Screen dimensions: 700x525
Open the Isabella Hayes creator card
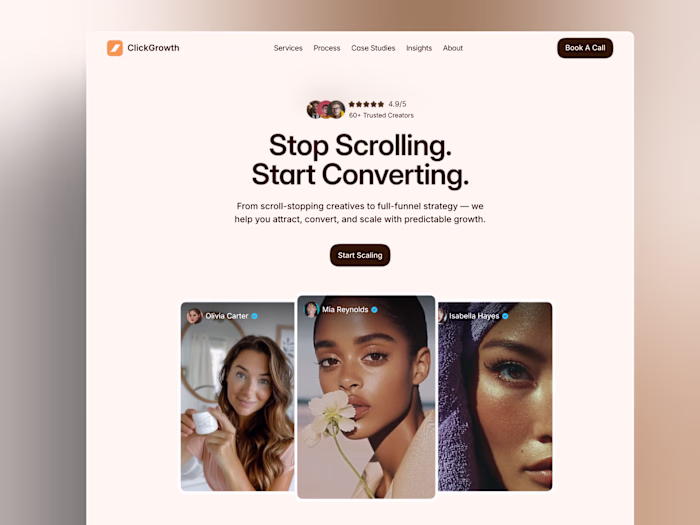click(495, 396)
